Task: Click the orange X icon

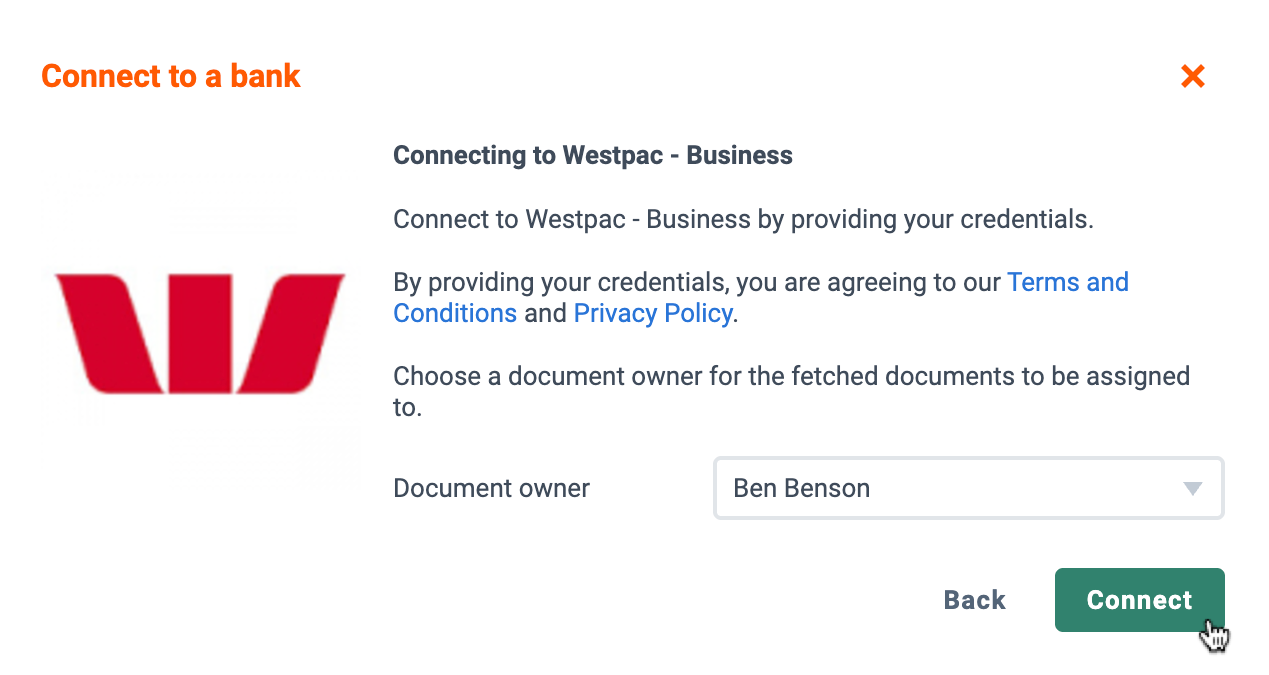Action: (1192, 76)
